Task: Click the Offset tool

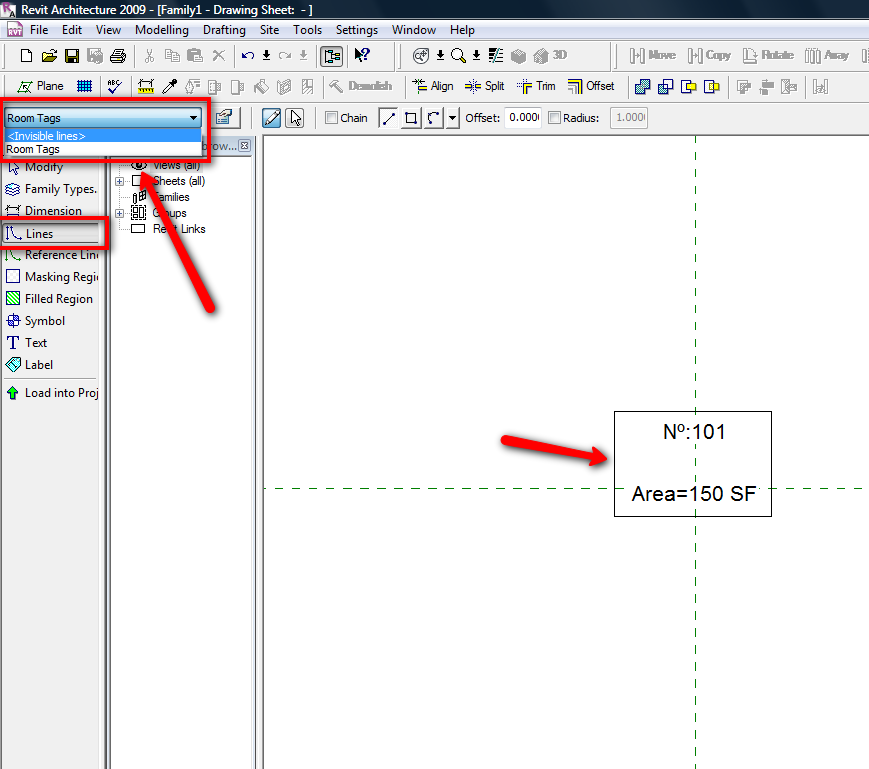Action: (x=591, y=86)
